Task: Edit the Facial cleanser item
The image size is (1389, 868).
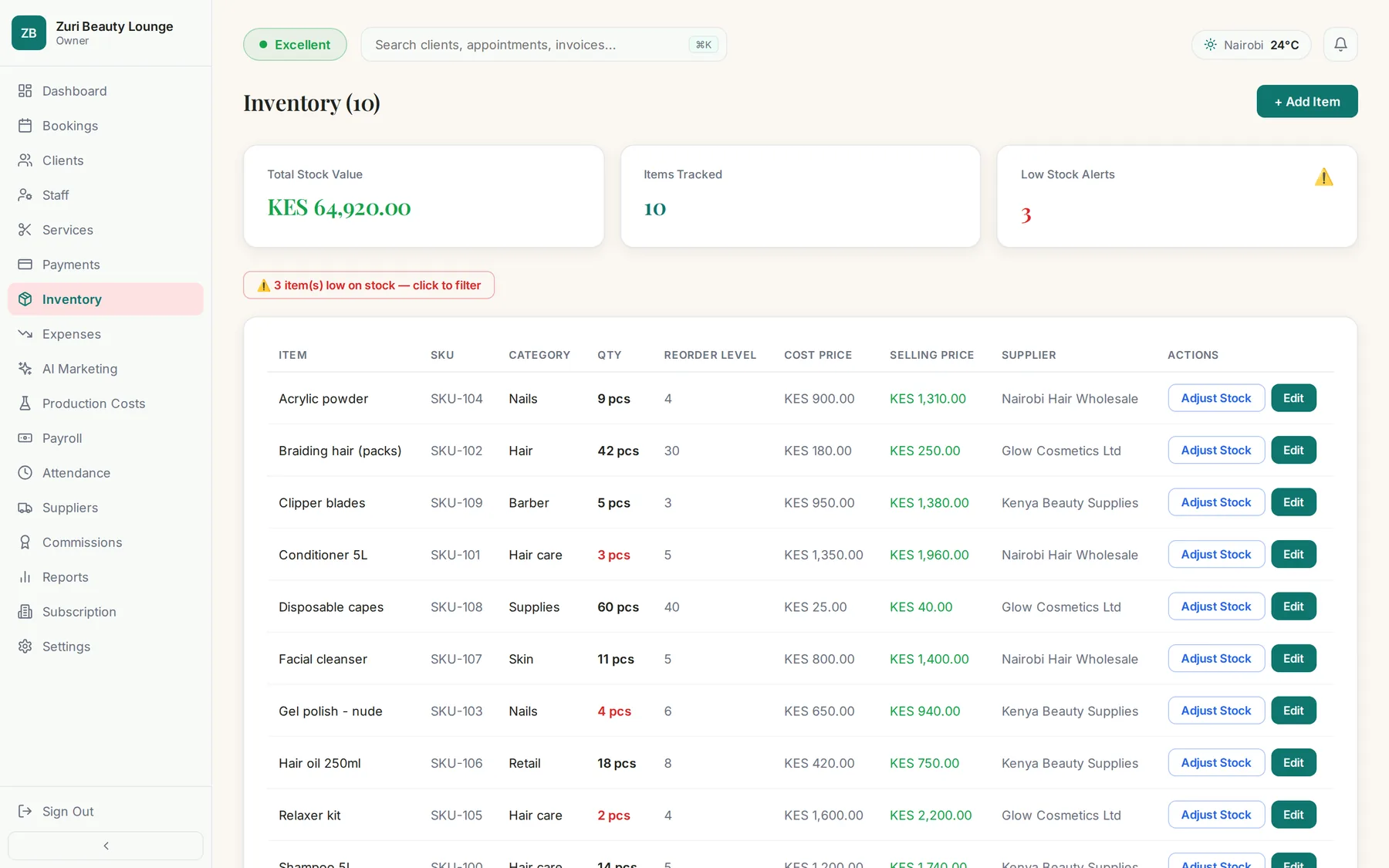Action: tap(1293, 659)
